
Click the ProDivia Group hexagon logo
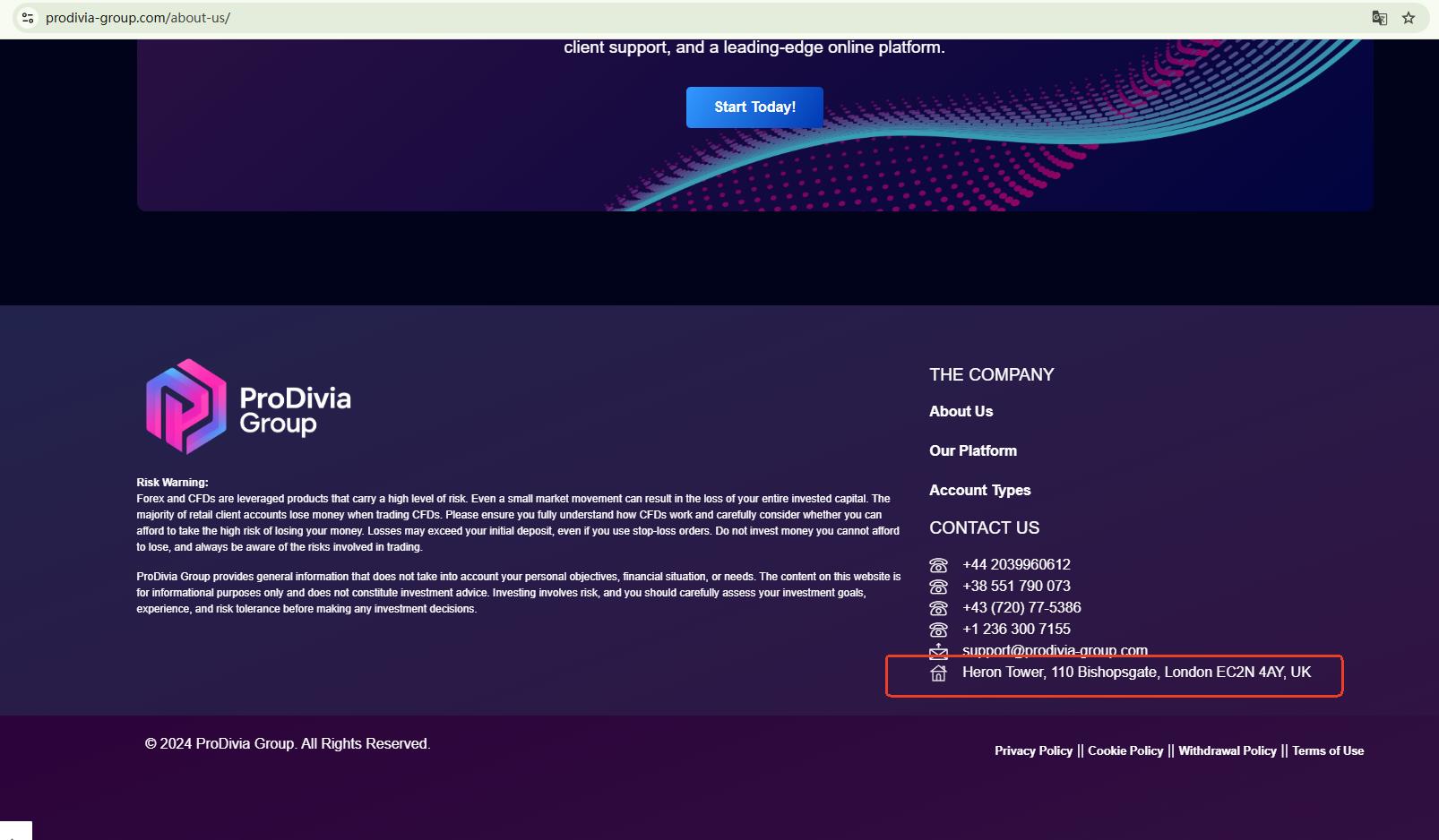[186, 407]
